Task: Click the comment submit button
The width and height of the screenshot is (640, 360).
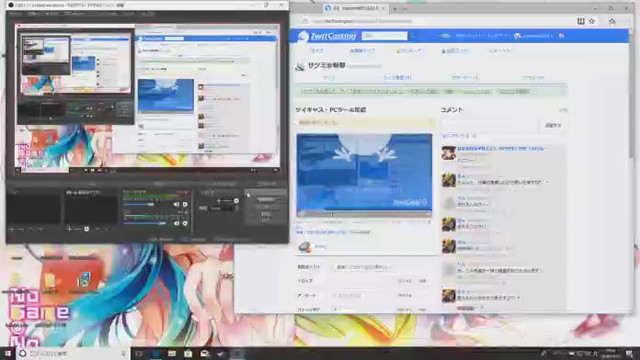Action: tap(553, 126)
